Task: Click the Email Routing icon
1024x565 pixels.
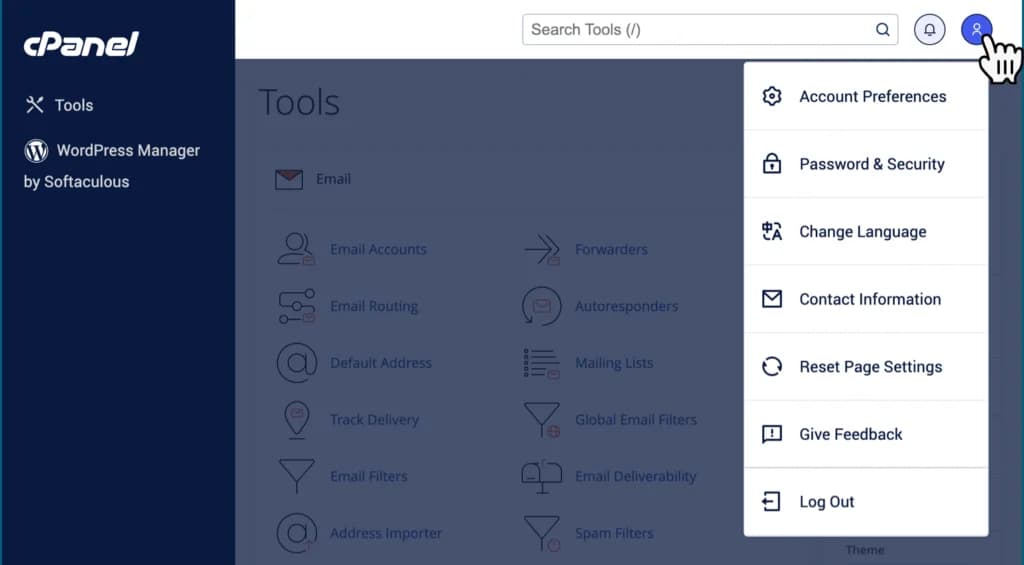Action: [297, 306]
